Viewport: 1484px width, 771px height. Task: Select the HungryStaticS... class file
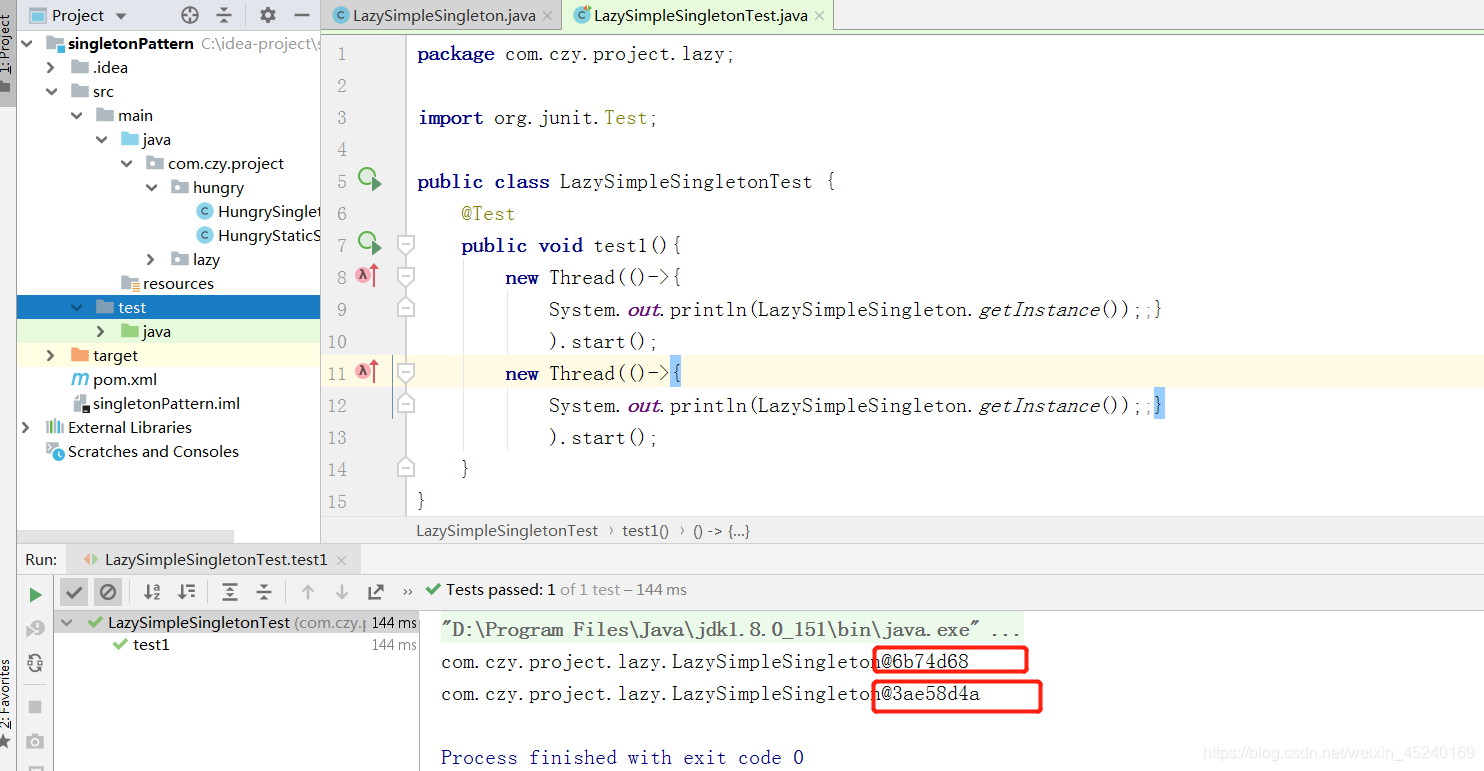point(258,235)
